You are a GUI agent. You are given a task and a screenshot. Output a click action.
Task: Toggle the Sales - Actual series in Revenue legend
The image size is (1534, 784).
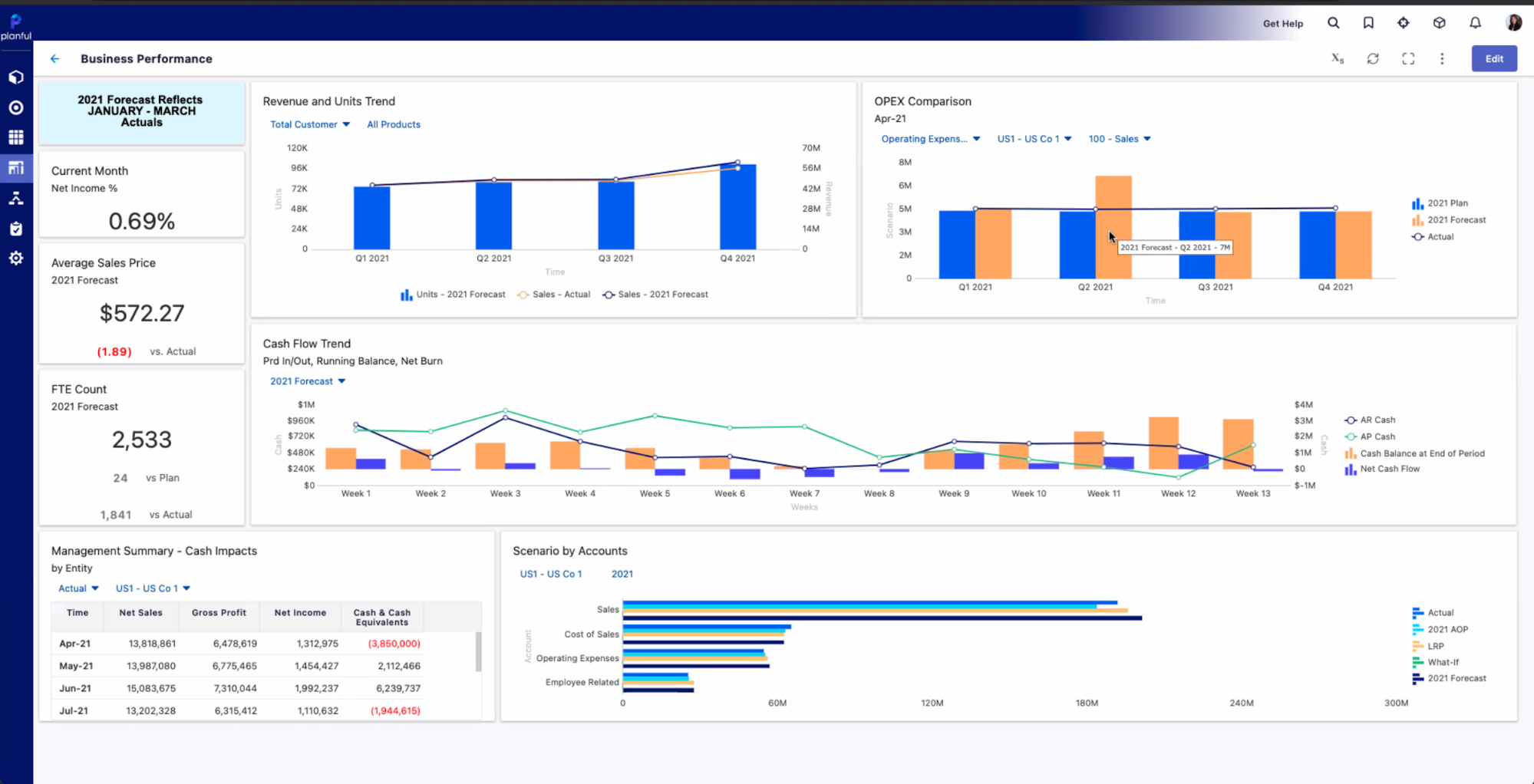tap(553, 294)
